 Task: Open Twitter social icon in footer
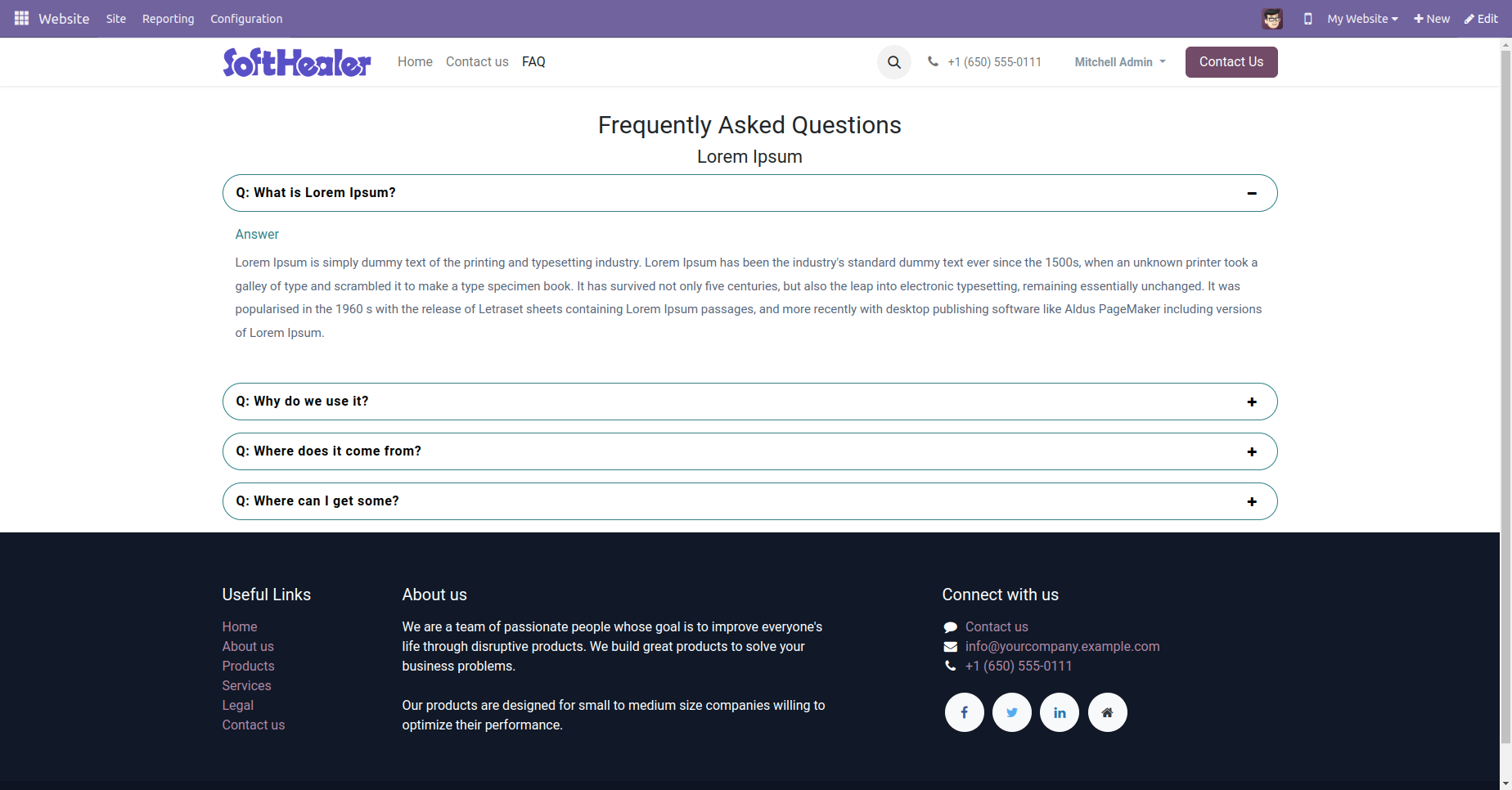click(1012, 712)
